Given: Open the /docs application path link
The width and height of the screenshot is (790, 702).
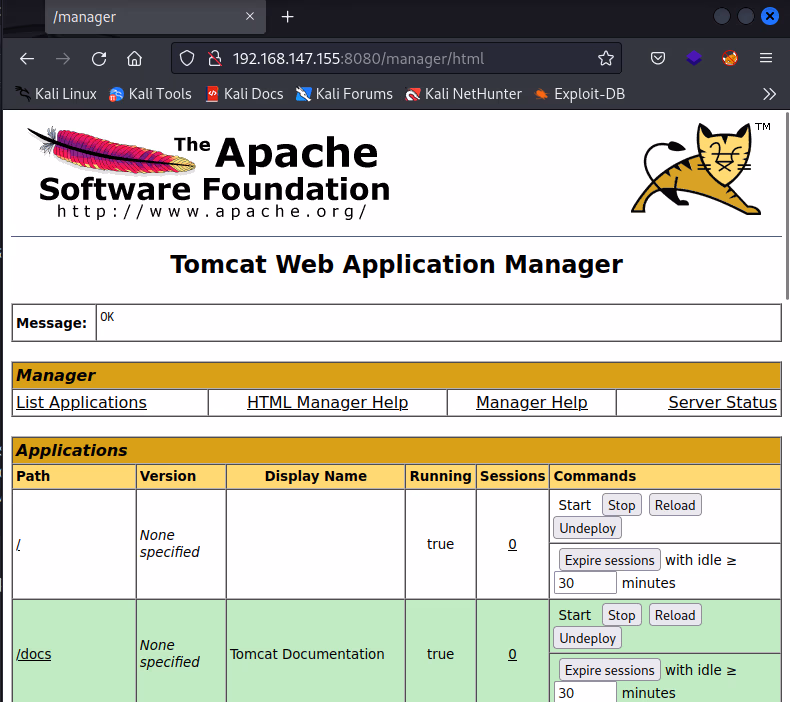Looking at the screenshot, I should click(x=34, y=654).
